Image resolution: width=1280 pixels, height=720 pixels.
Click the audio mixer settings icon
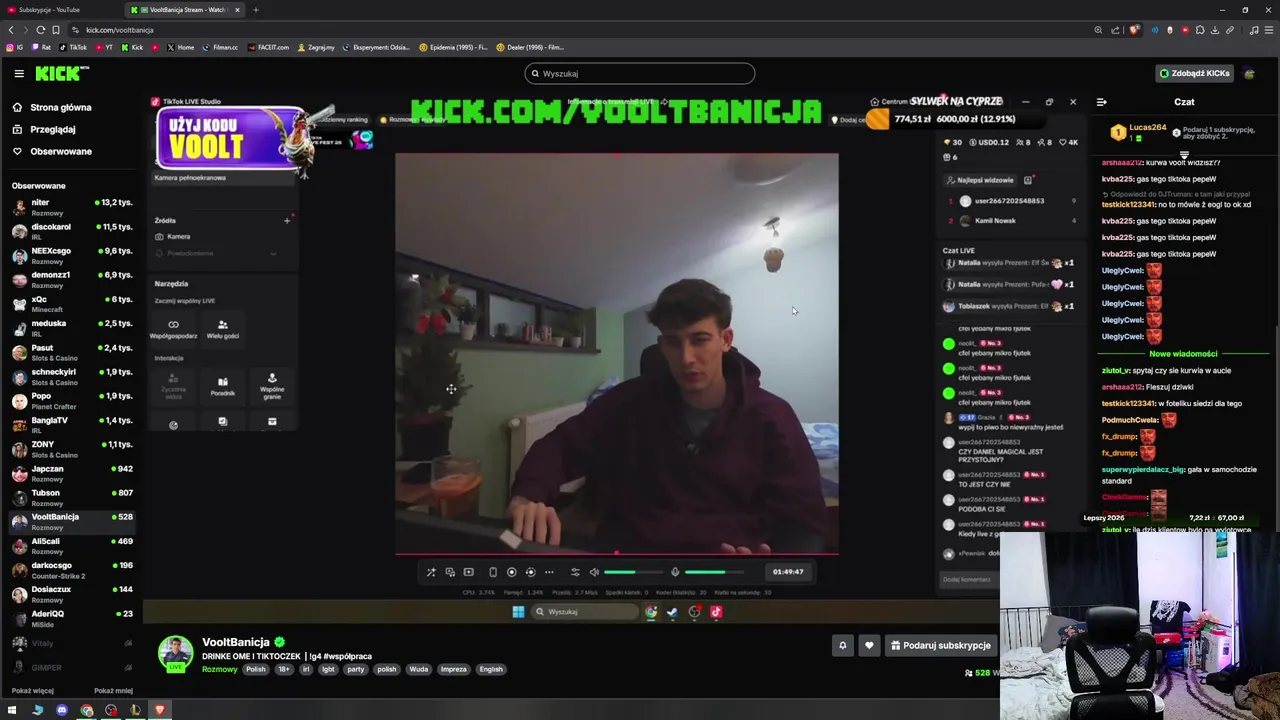(574, 572)
